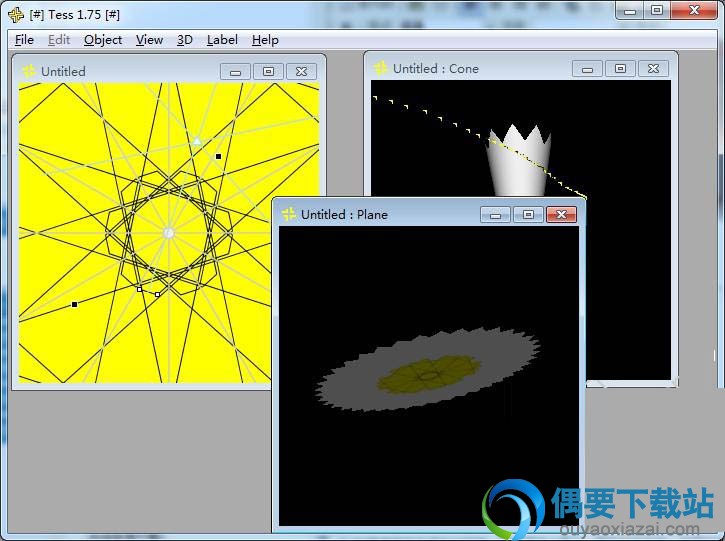The image size is (725, 541).
Task: Close the Untitled : Plane window
Action: coord(561,215)
